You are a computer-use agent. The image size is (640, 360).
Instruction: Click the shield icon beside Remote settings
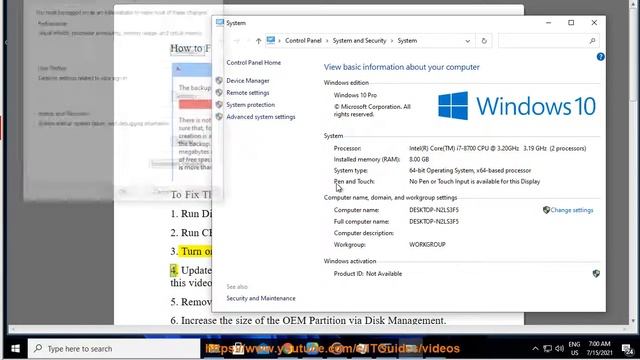pyautogui.click(x=219, y=93)
